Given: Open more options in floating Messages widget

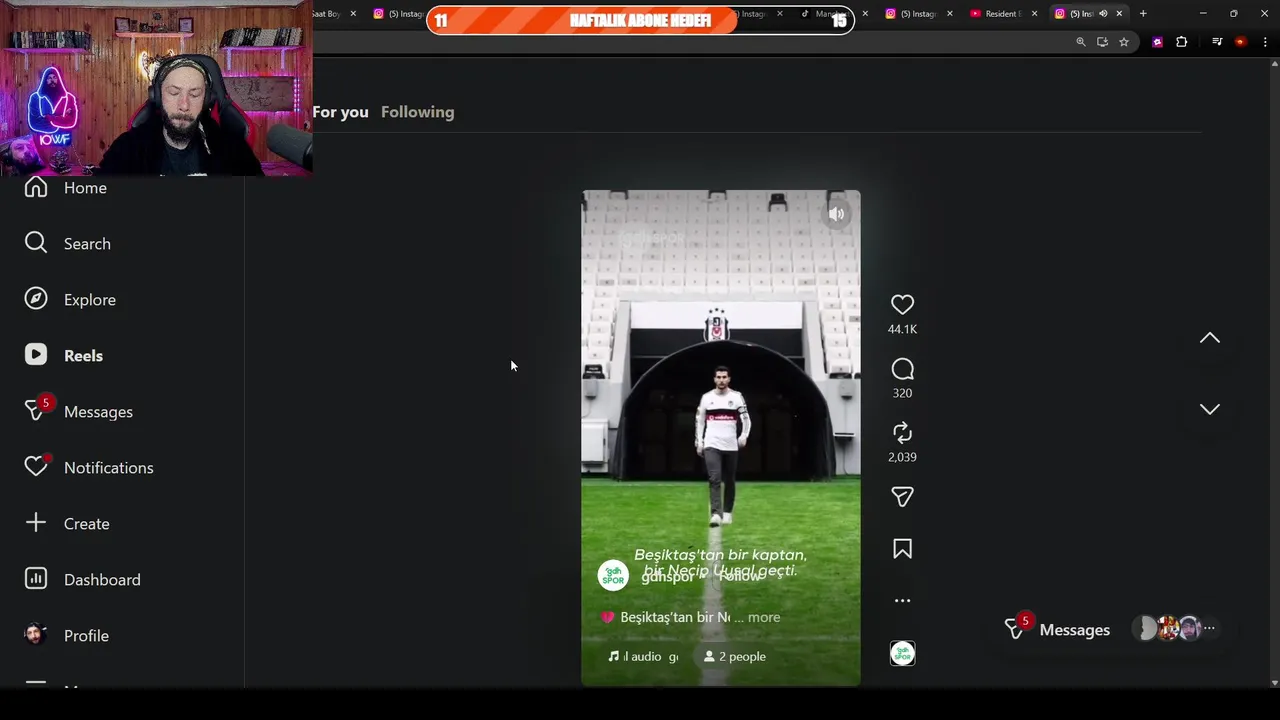Looking at the screenshot, I should [x=1209, y=629].
